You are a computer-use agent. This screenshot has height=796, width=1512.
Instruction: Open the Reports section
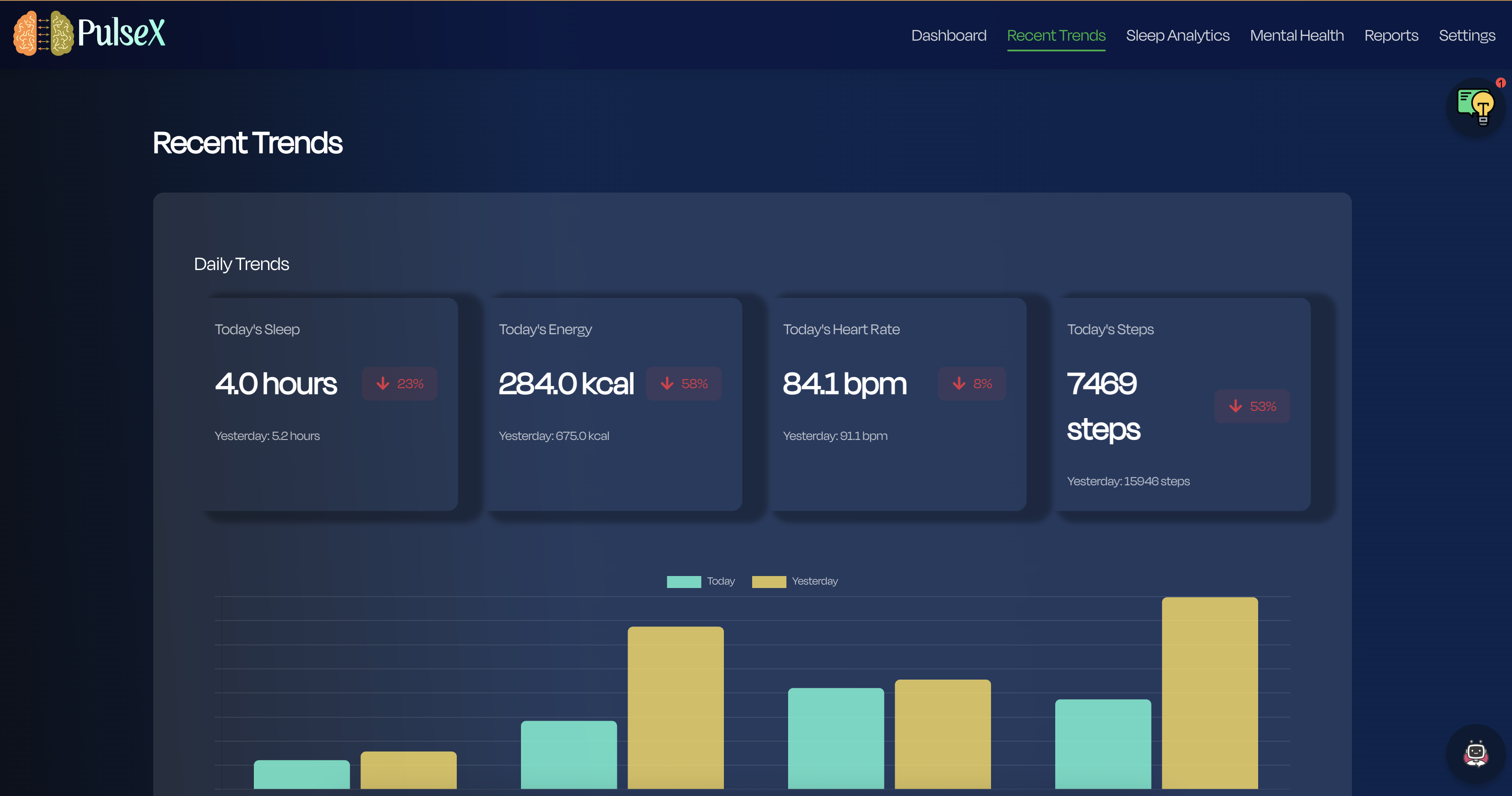[1391, 36]
